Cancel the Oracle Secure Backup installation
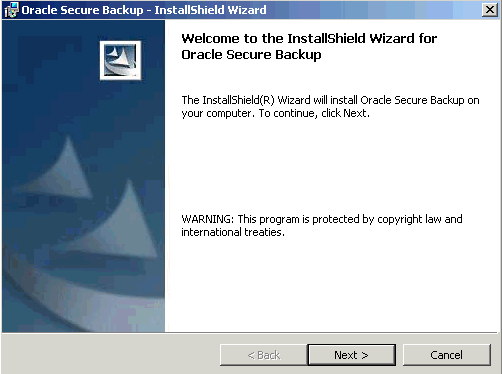 [447, 355]
